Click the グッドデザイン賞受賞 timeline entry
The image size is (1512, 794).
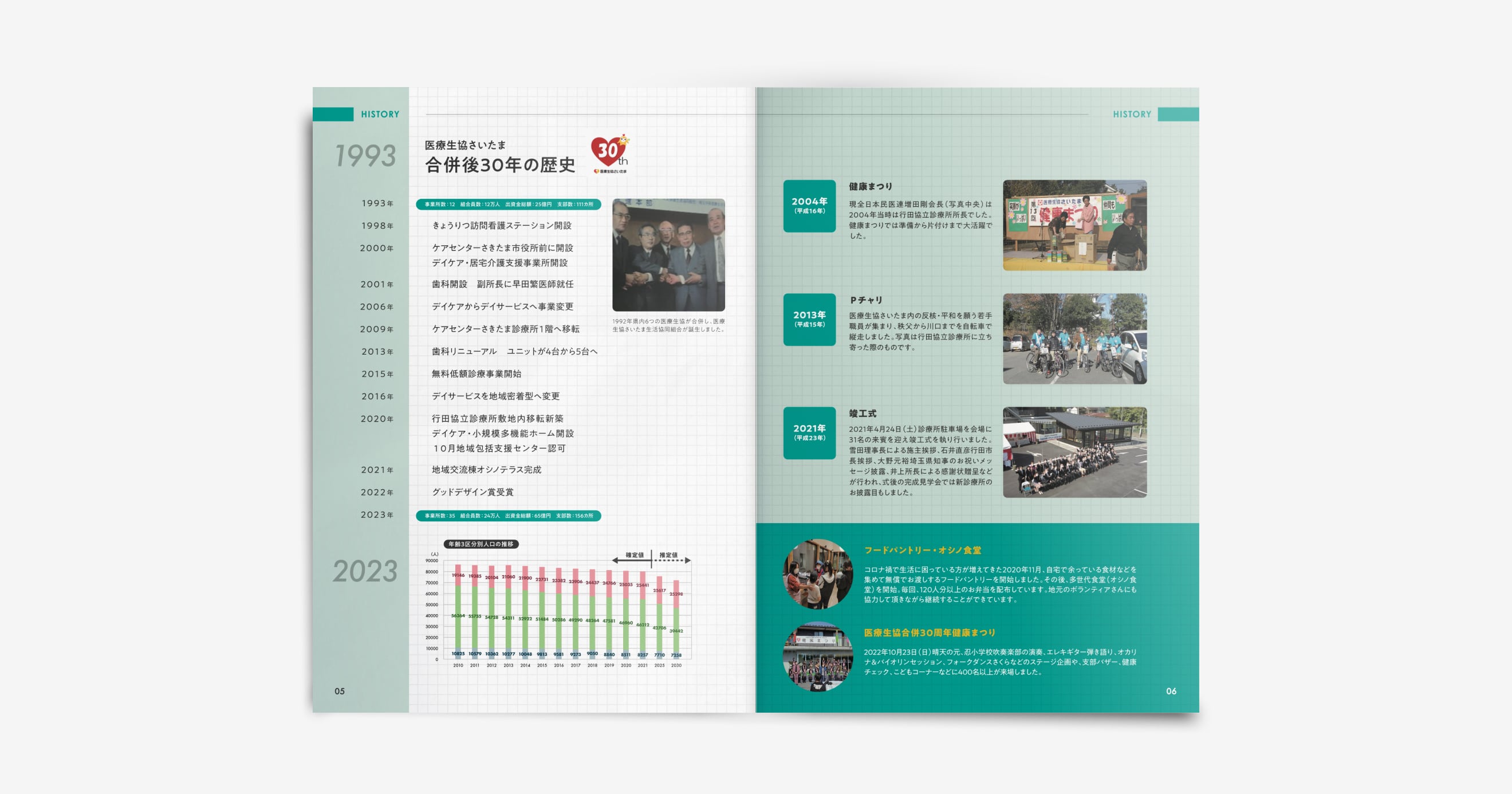tap(472, 492)
